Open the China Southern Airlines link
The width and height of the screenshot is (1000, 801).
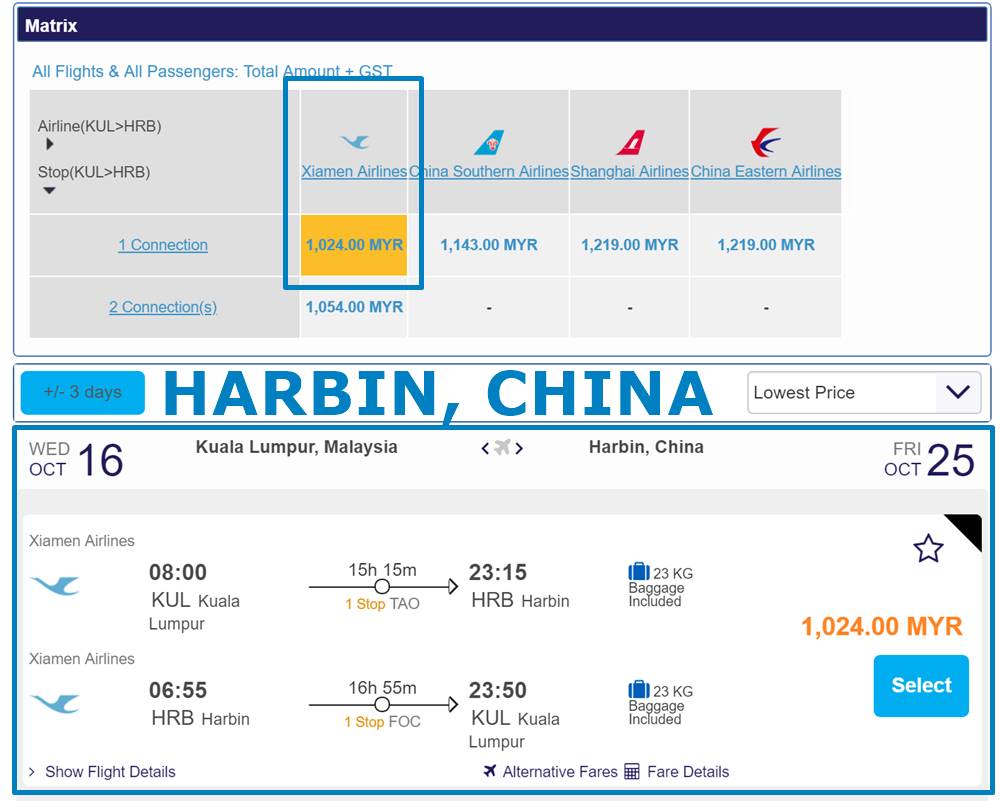(489, 172)
